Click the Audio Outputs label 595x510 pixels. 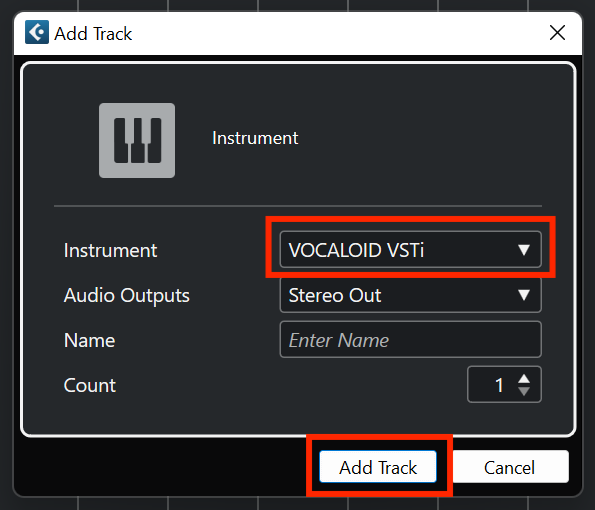click(127, 296)
